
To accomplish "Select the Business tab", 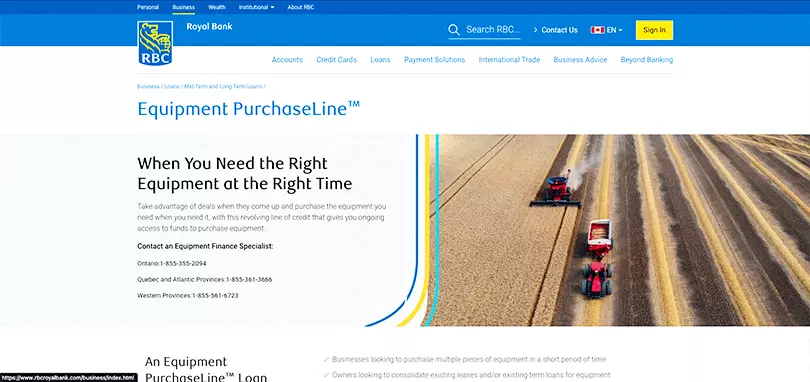I will 183,7.
